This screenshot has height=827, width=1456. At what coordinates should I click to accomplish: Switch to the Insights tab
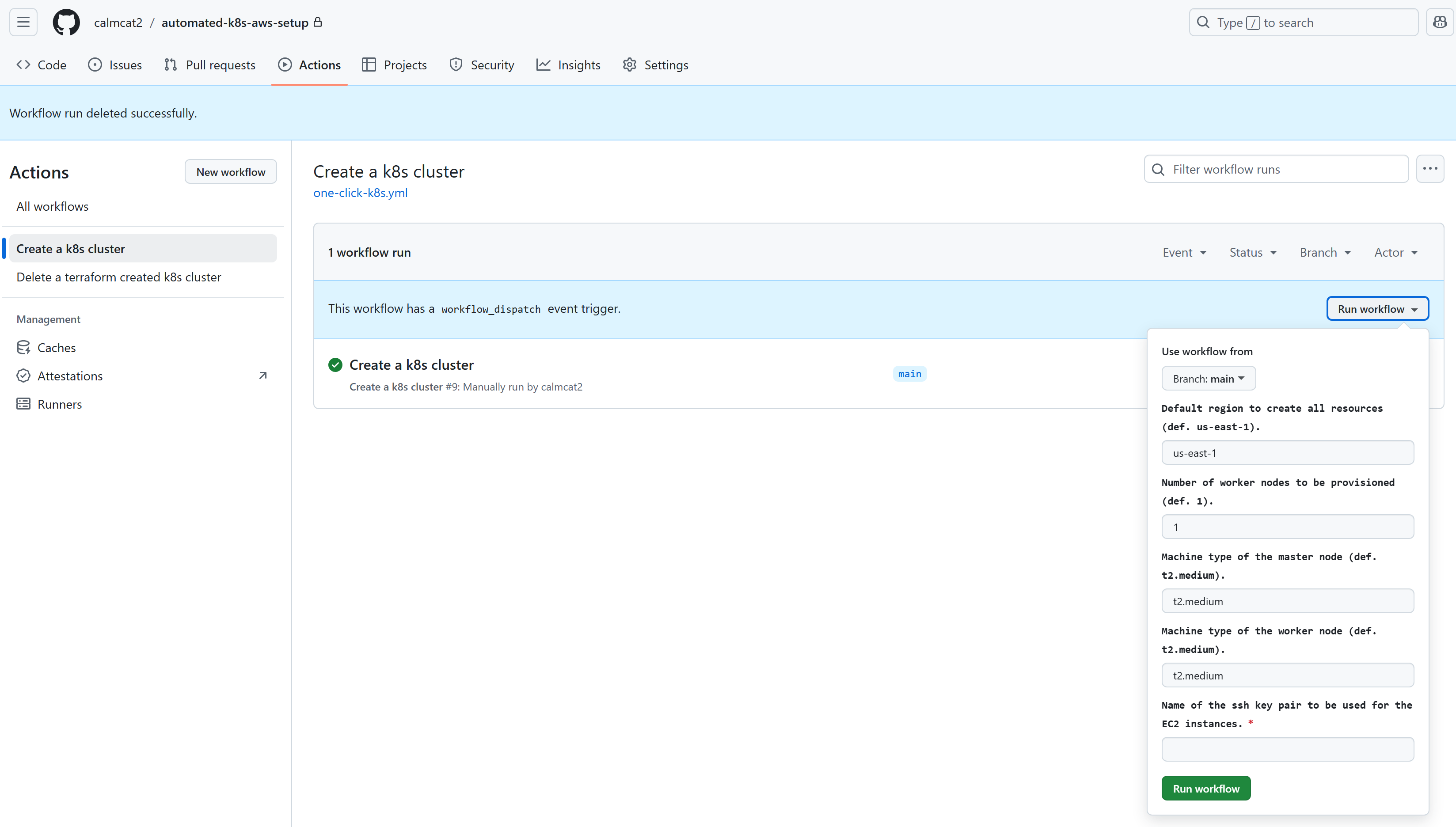568,65
